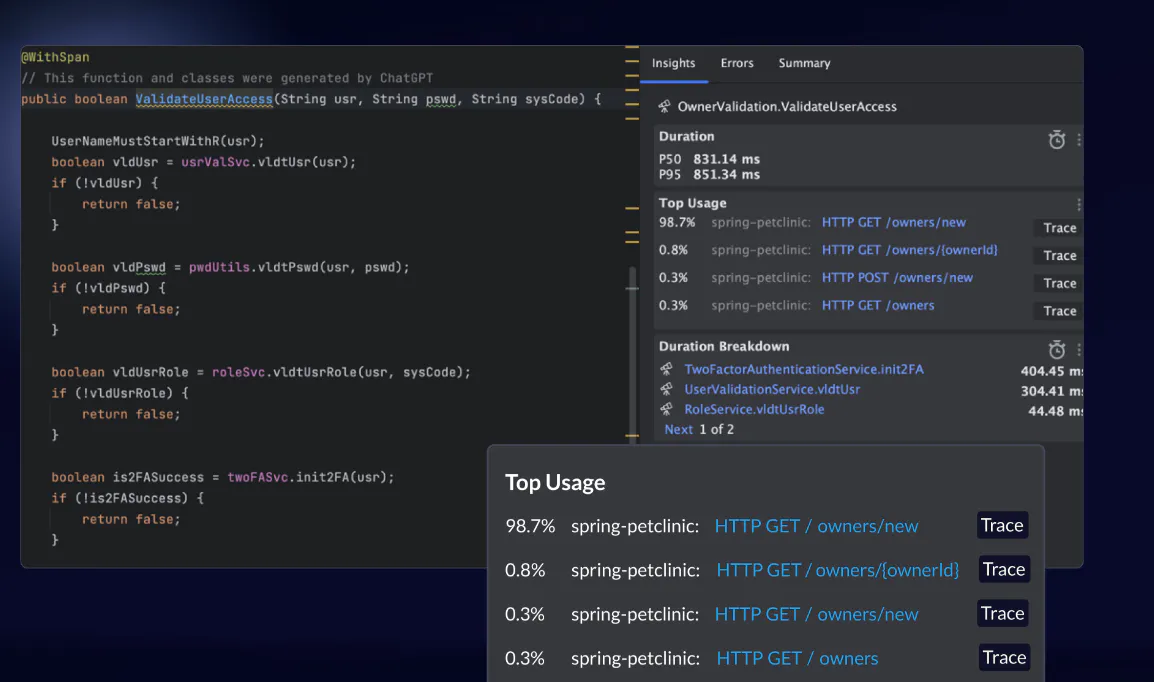This screenshot has width=1154, height=682.
Task: Click the '1 of 2' page indicator
Action: pyautogui.click(x=716, y=429)
